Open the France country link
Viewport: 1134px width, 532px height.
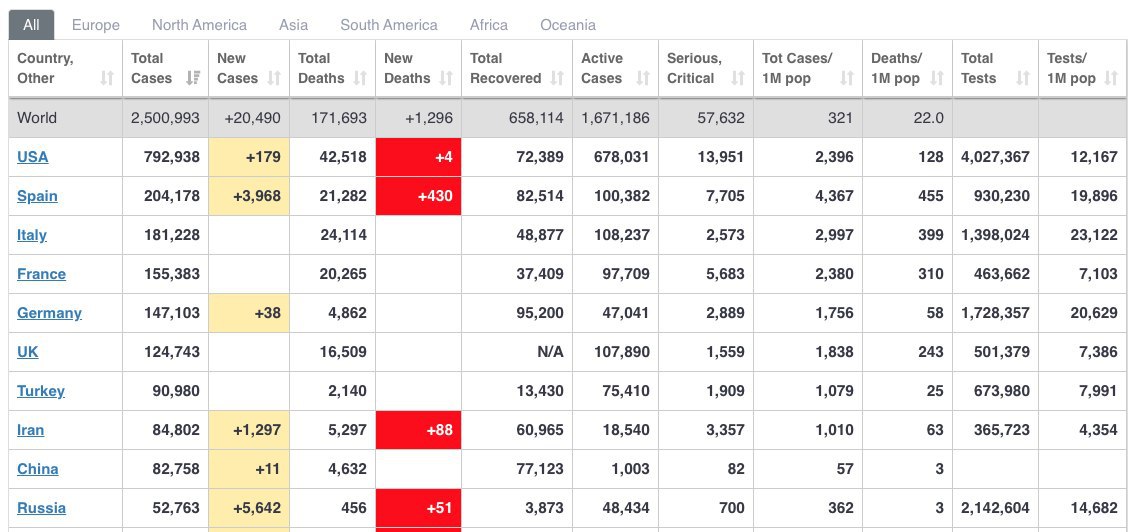(41, 274)
